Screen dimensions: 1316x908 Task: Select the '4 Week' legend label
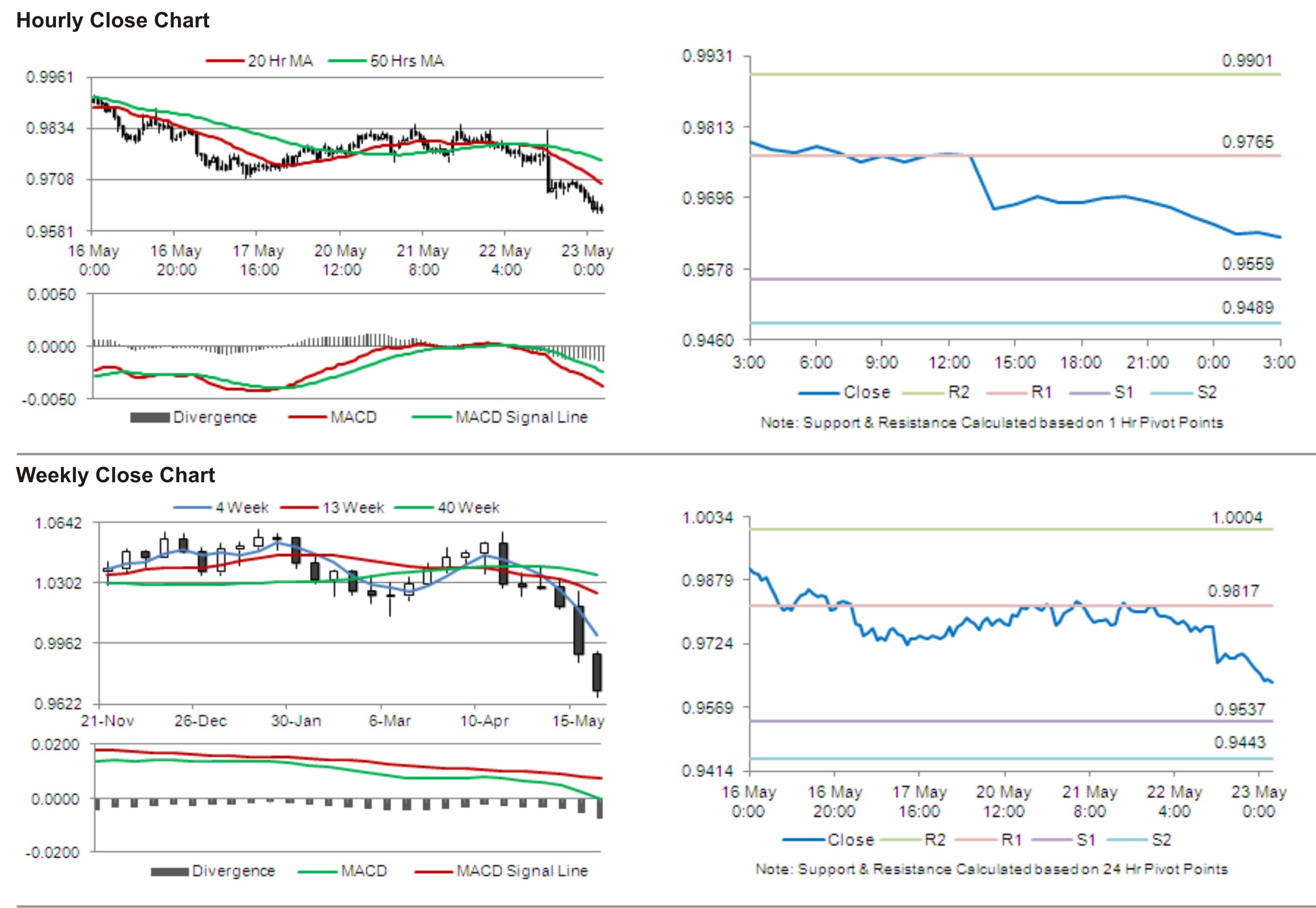point(242,507)
